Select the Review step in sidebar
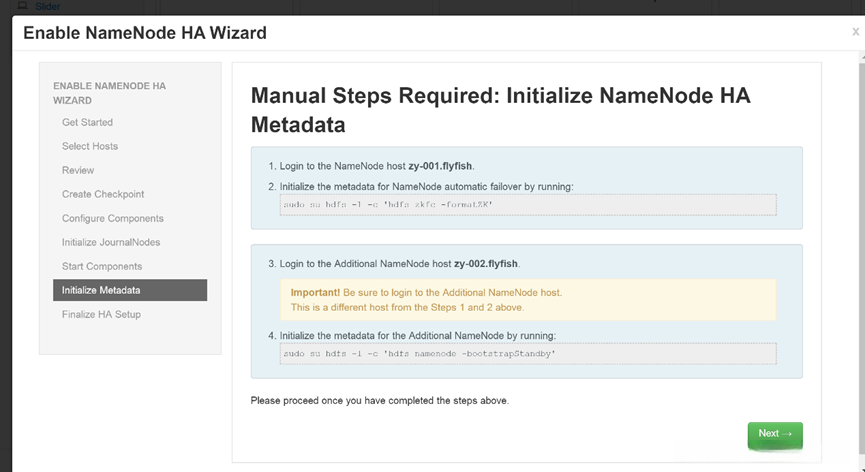The image size is (865, 472). pyautogui.click(x=78, y=170)
